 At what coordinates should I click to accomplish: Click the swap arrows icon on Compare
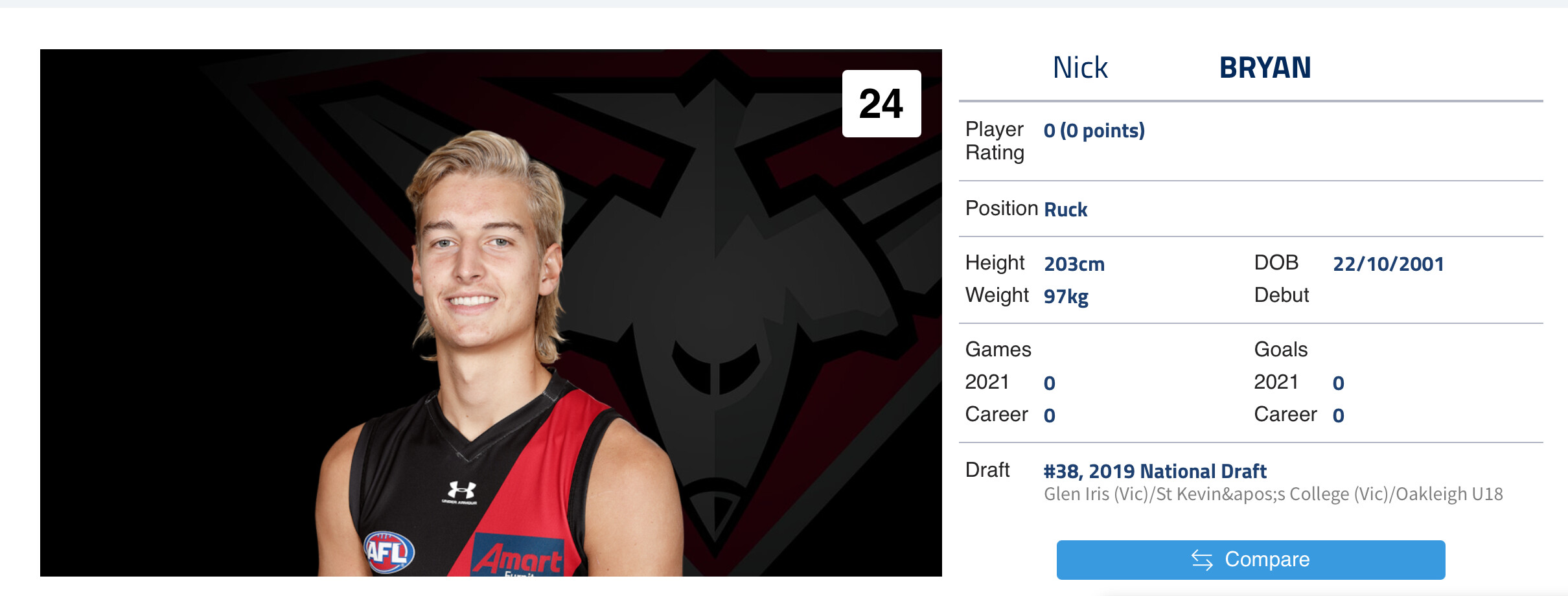tap(1202, 560)
